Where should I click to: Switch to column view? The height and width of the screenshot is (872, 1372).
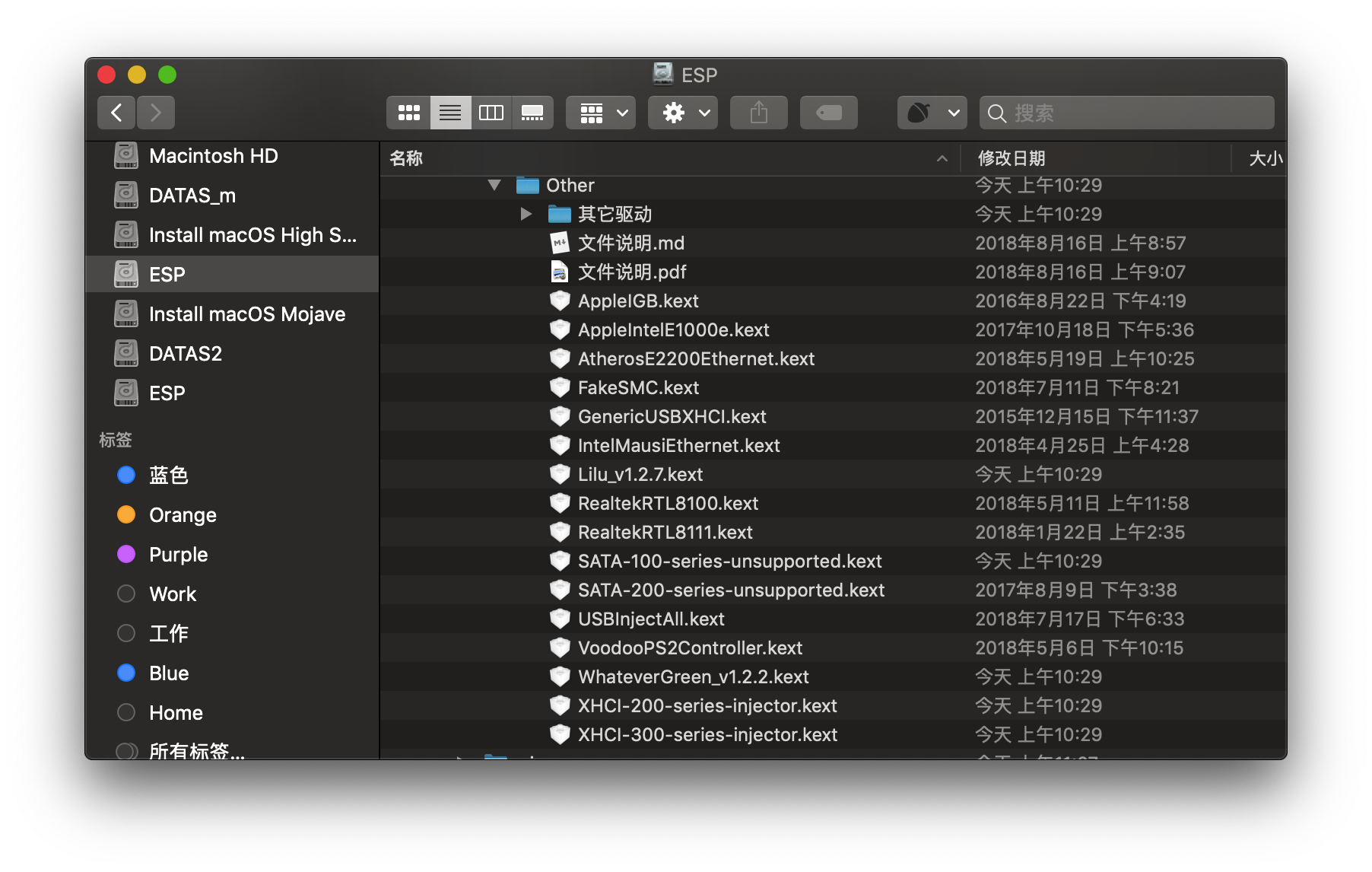tap(491, 113)
